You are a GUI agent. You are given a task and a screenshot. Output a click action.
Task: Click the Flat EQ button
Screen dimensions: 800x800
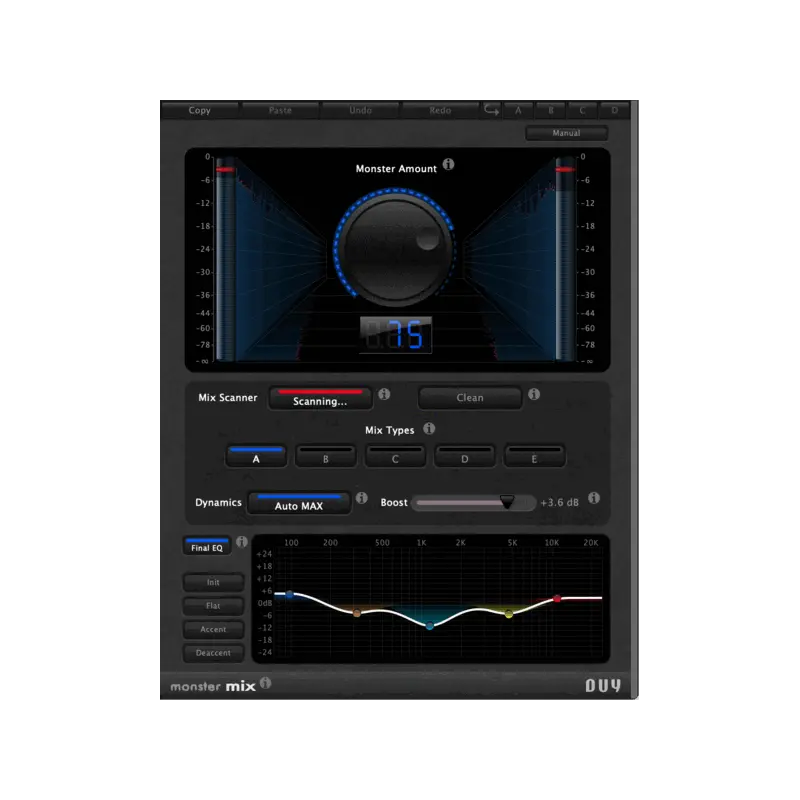click(x=213, y=606)
